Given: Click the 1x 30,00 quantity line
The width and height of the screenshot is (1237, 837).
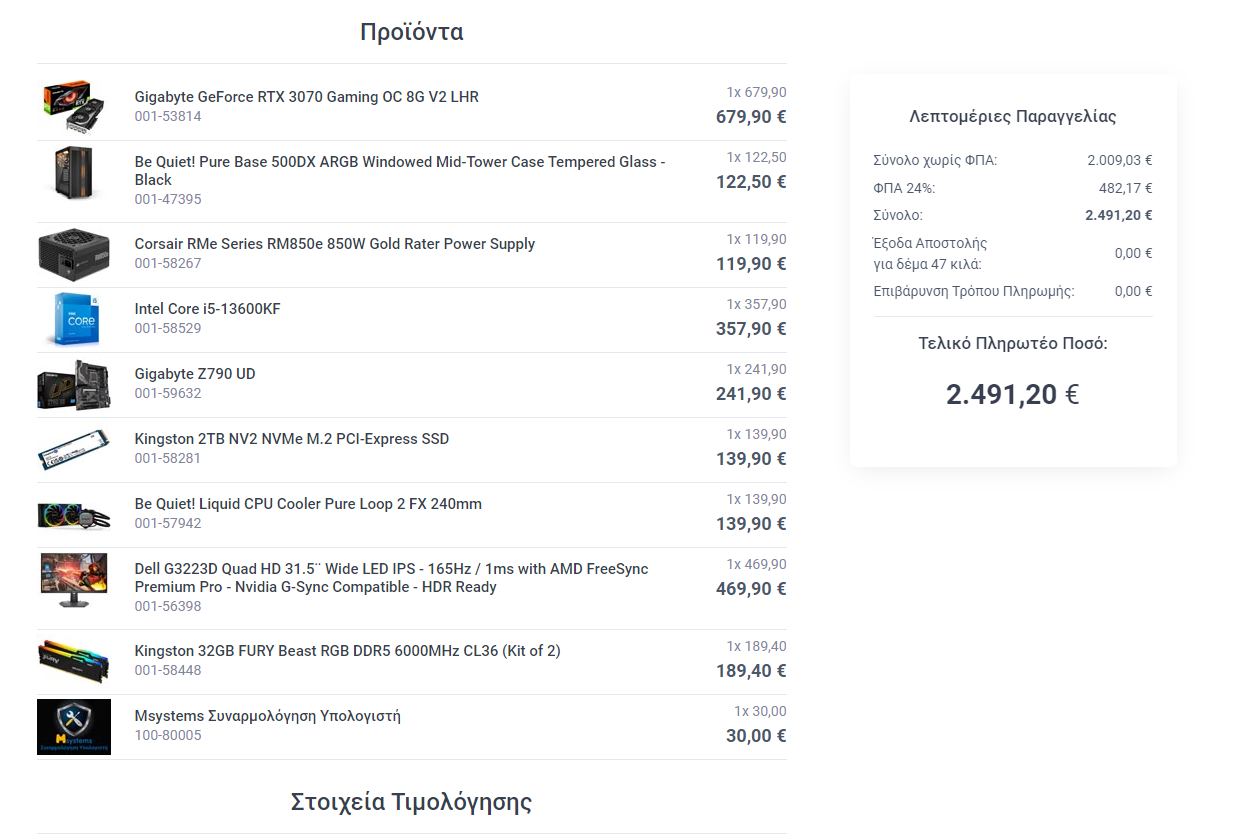Looking at the screenshot, I should (760, 711).
